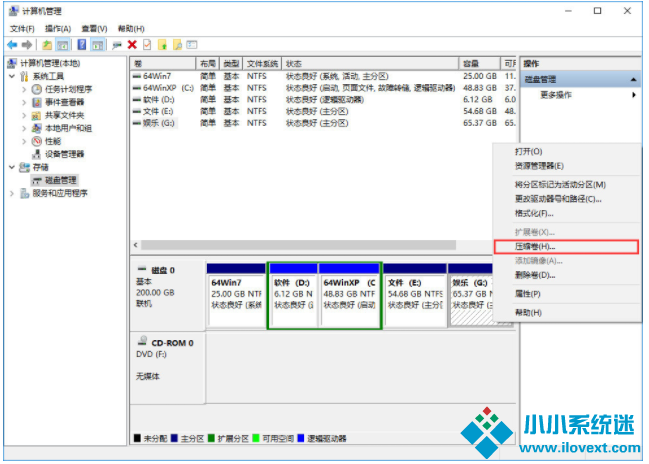The width and height of the screenshot is (649, 464).
Task: Click the 设备管理器 tree icon
Action: tap(36, 154)
